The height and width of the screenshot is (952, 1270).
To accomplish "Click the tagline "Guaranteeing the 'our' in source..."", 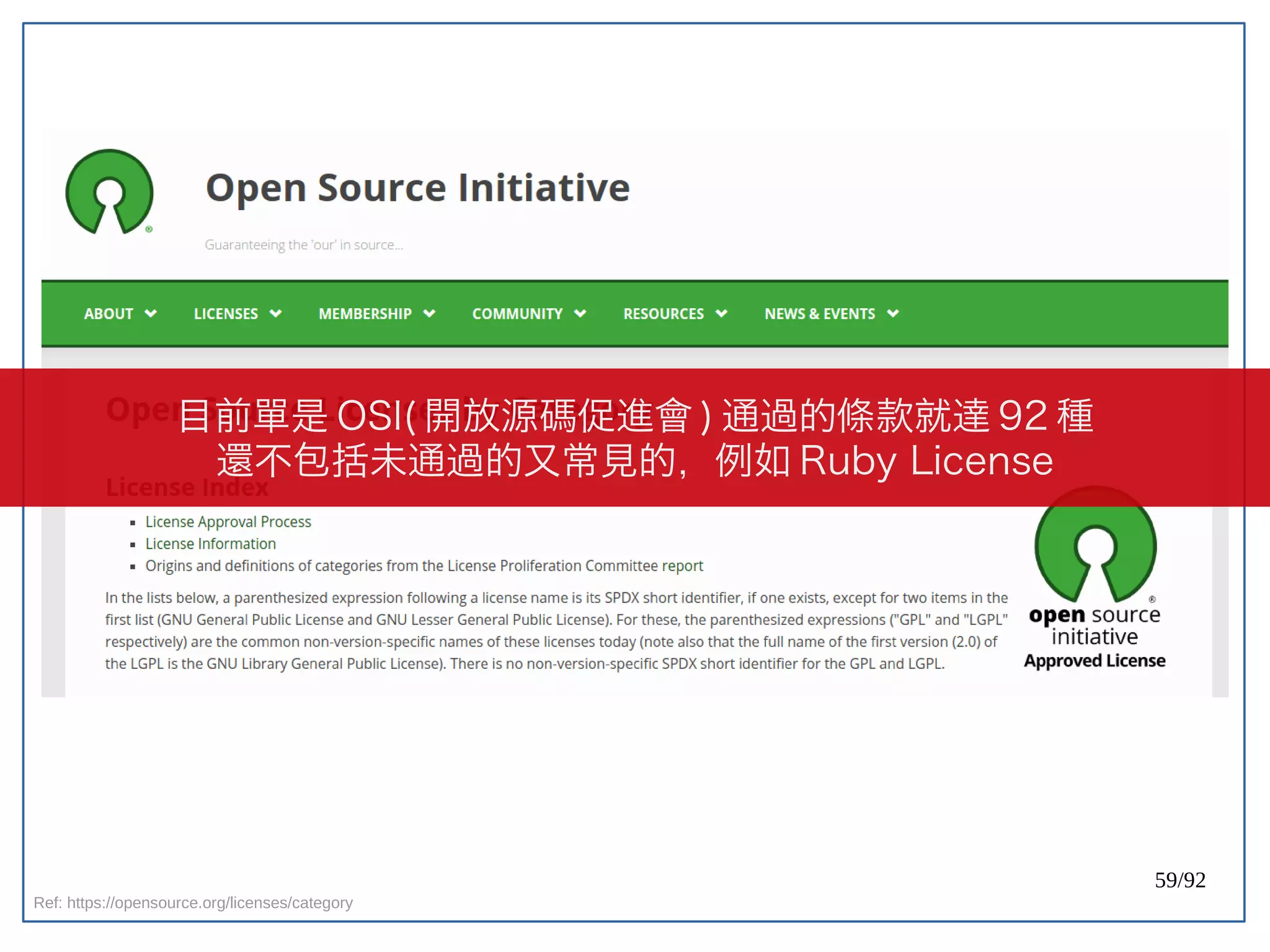I will tap(304, 245).
